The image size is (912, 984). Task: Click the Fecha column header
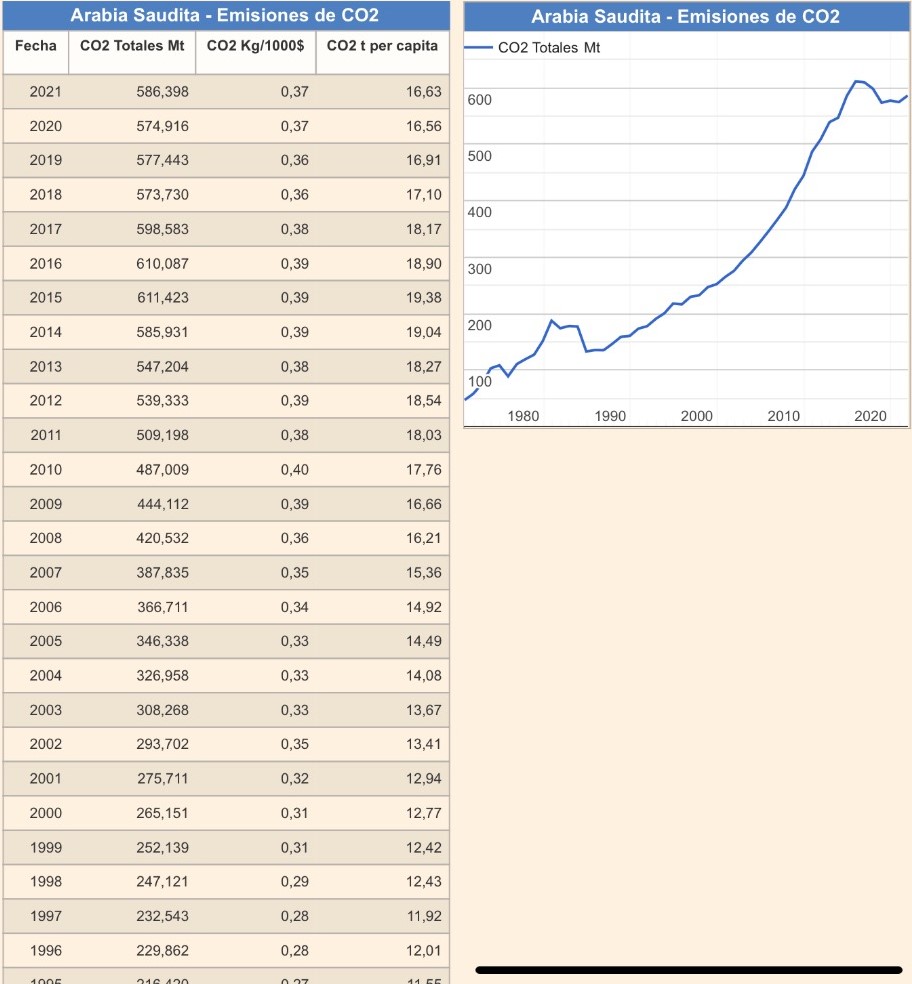pos(36,46)
